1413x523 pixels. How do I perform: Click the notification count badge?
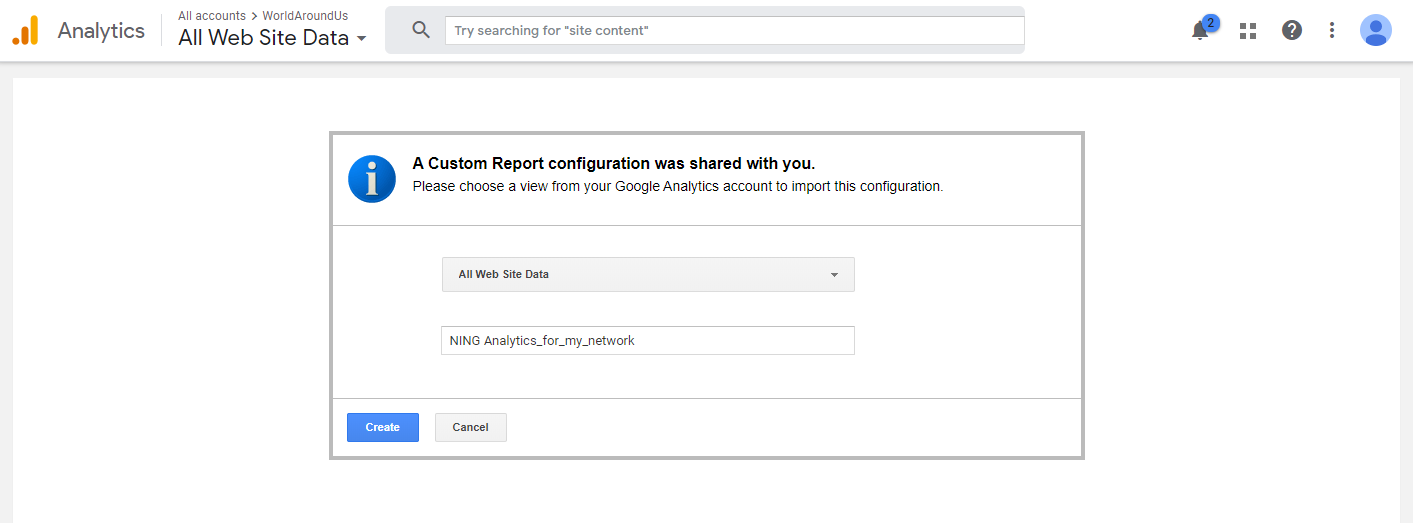(1211, 22)
